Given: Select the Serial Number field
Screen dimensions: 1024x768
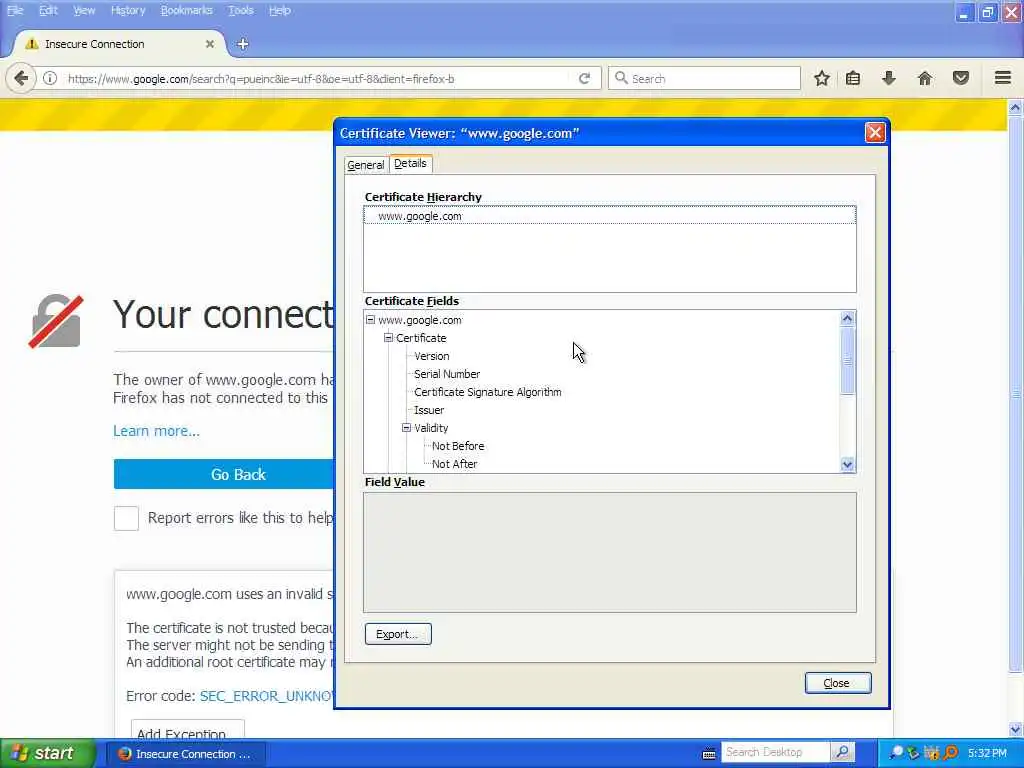Looking at the screenshot, I should [x=447, y=374].
